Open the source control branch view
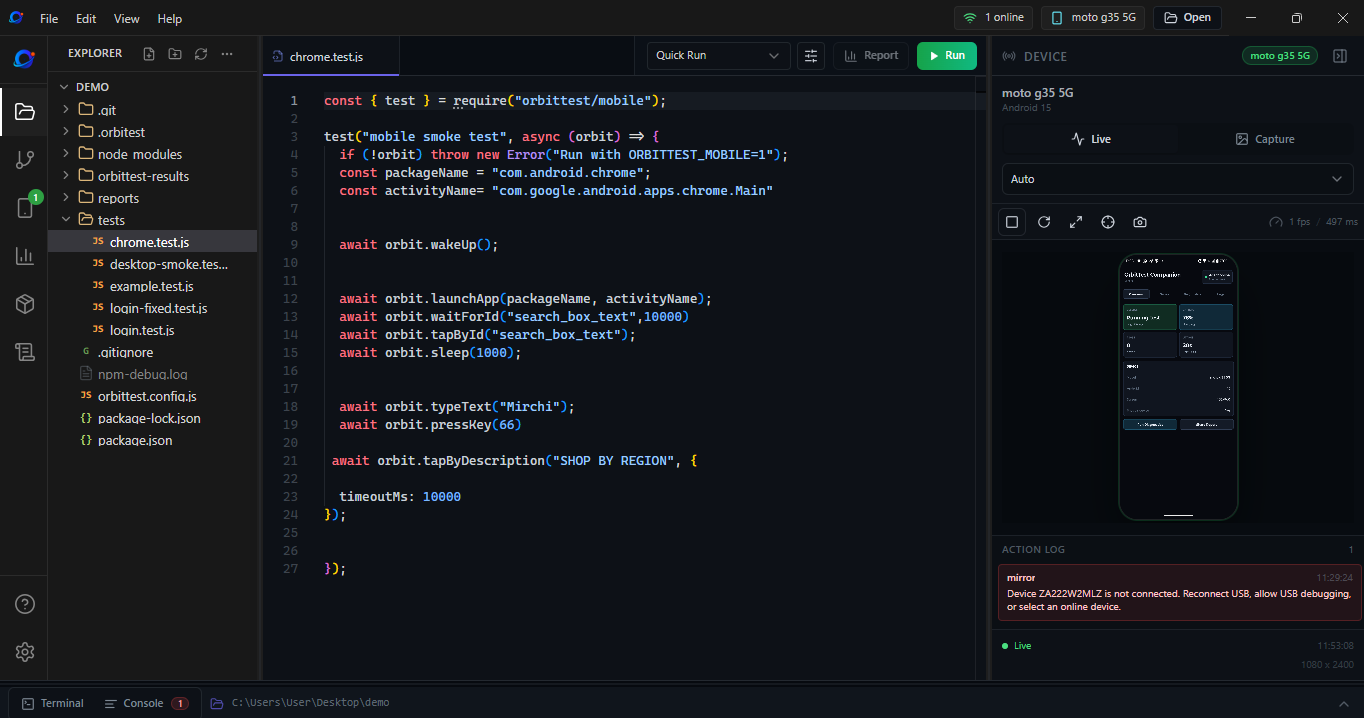The image size is (1364, 718). point(24,160)
